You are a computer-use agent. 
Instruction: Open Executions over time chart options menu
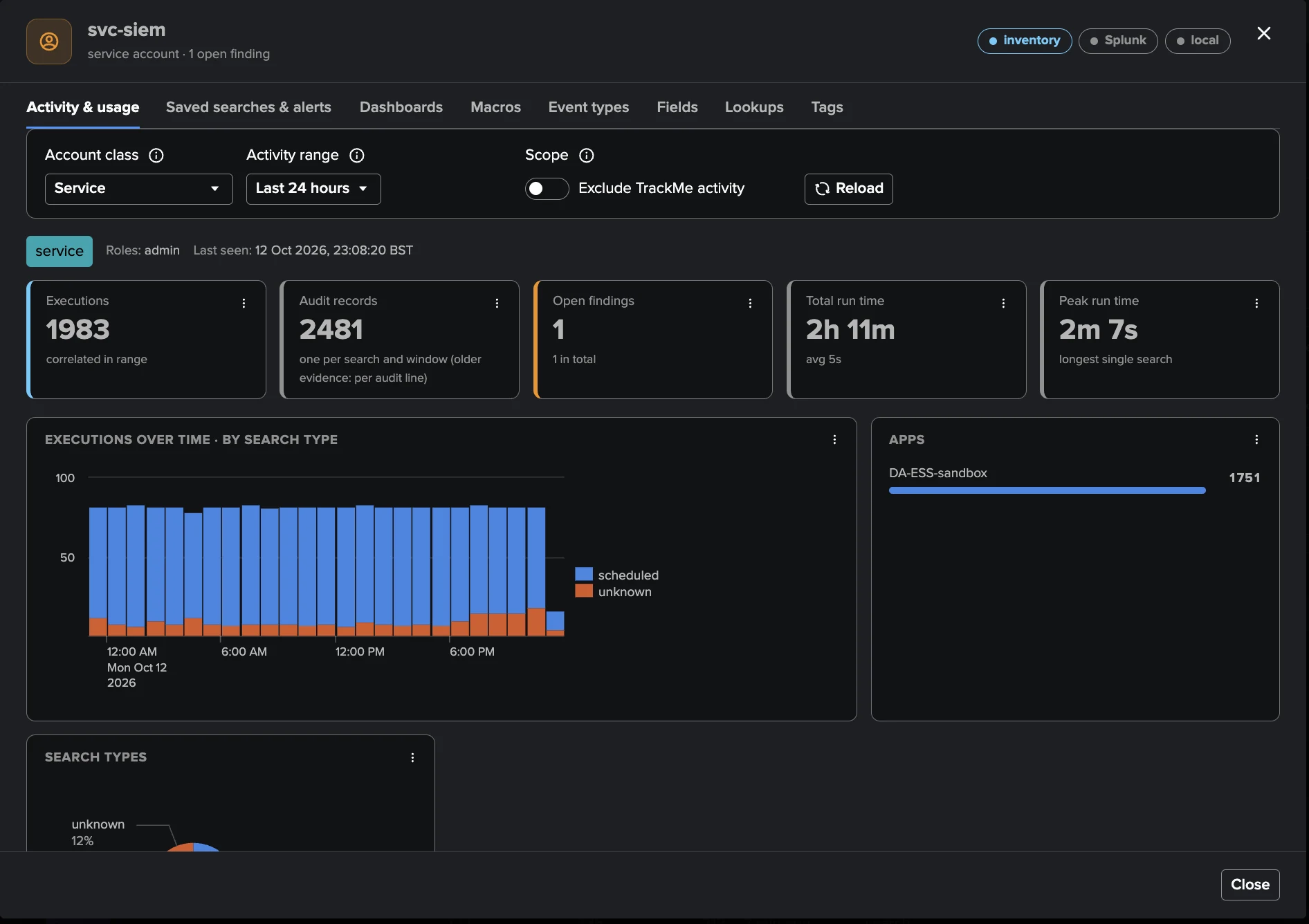click(834, 439)
